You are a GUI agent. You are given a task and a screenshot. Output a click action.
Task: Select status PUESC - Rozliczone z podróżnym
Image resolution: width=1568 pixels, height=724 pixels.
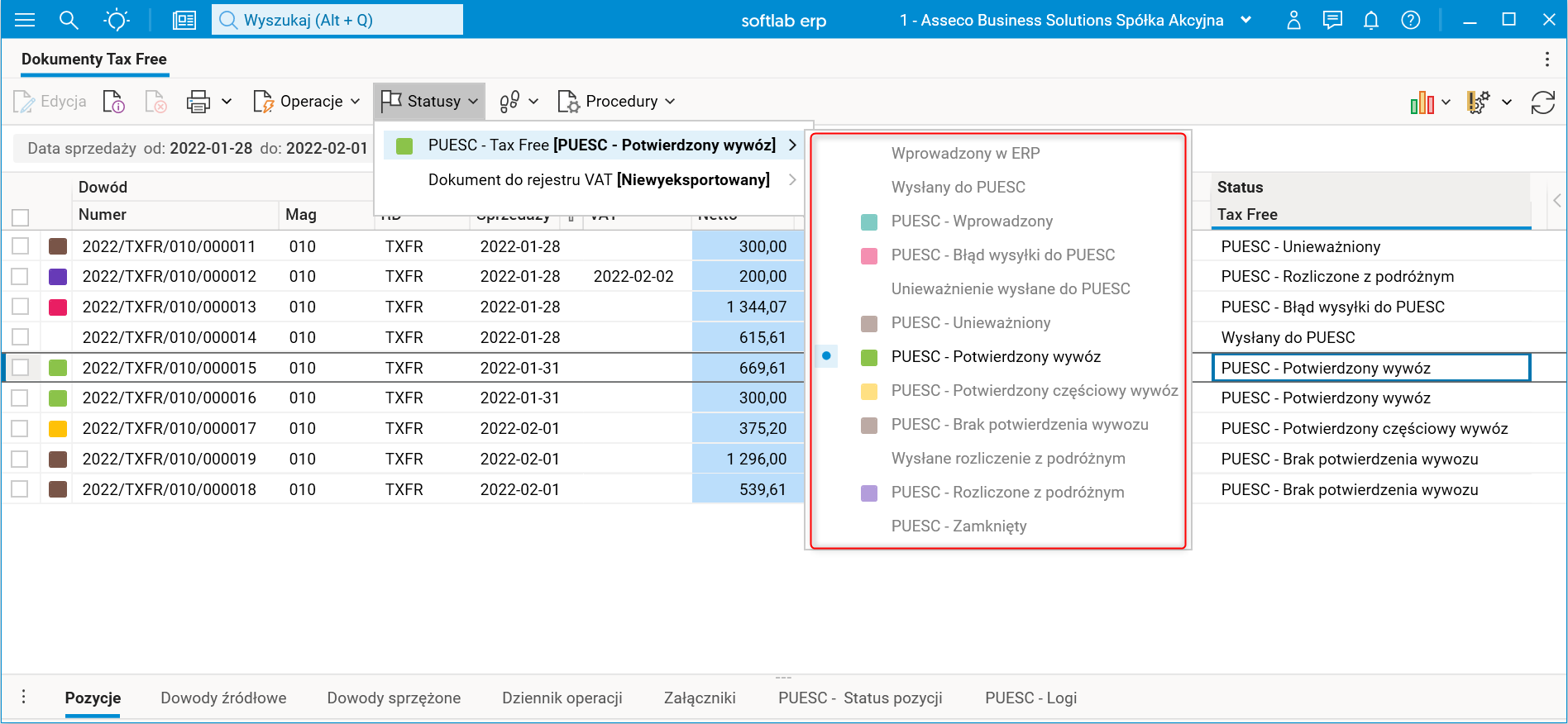(1007, 493)
